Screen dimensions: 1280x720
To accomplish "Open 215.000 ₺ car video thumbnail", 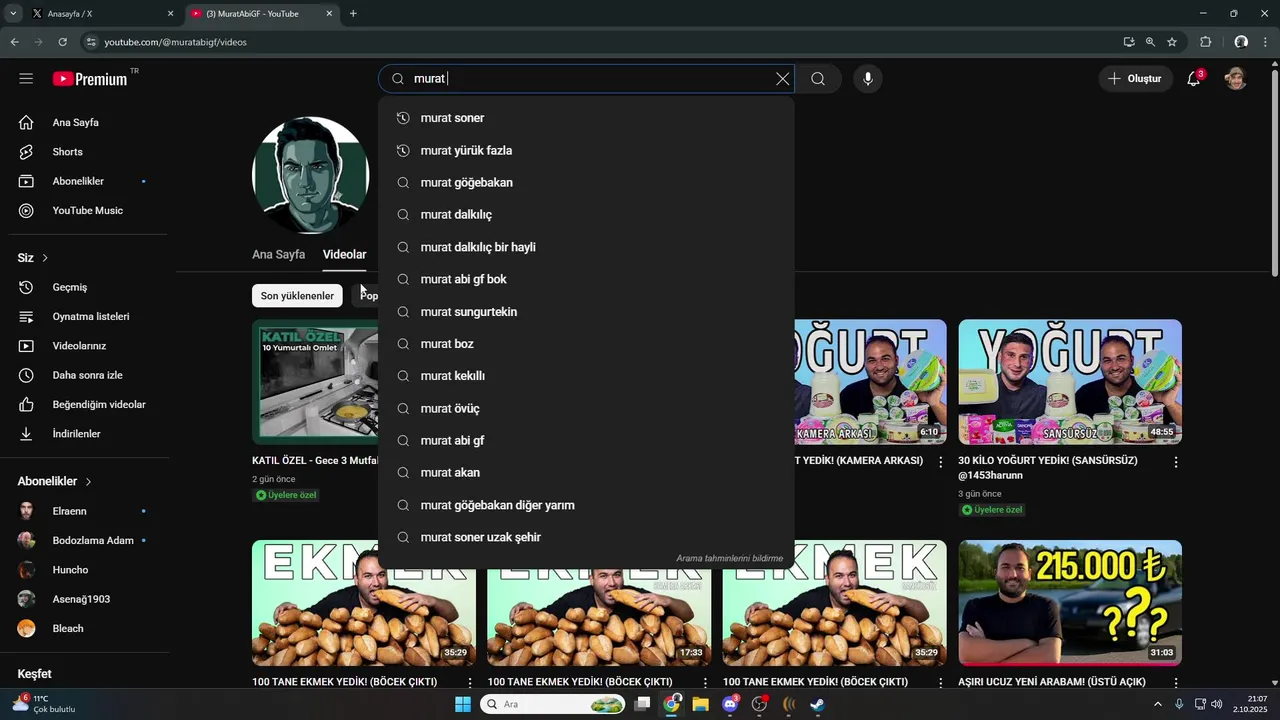I will [1070, 603].
